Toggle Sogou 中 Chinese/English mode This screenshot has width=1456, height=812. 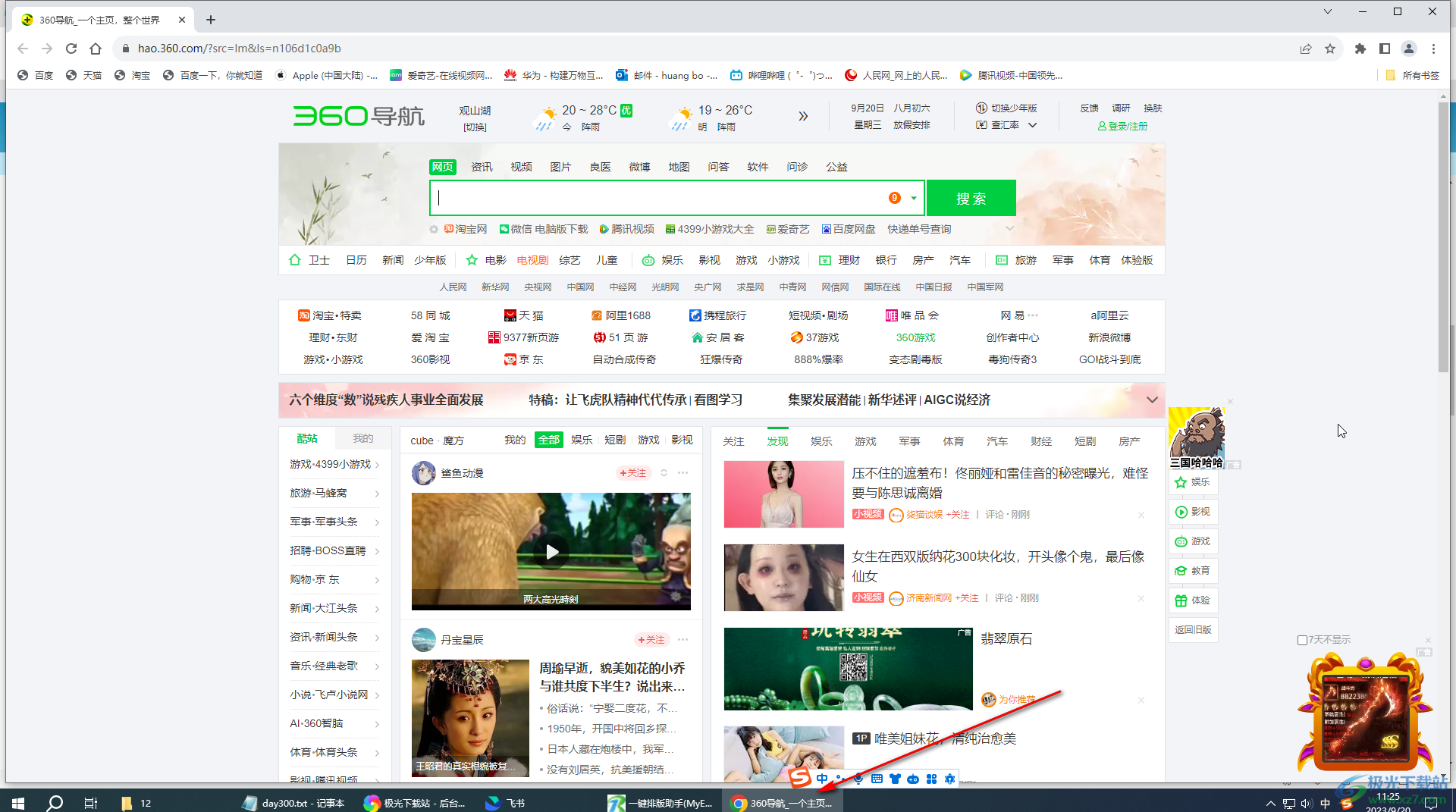pyautogui.click(x=822, y=779)
